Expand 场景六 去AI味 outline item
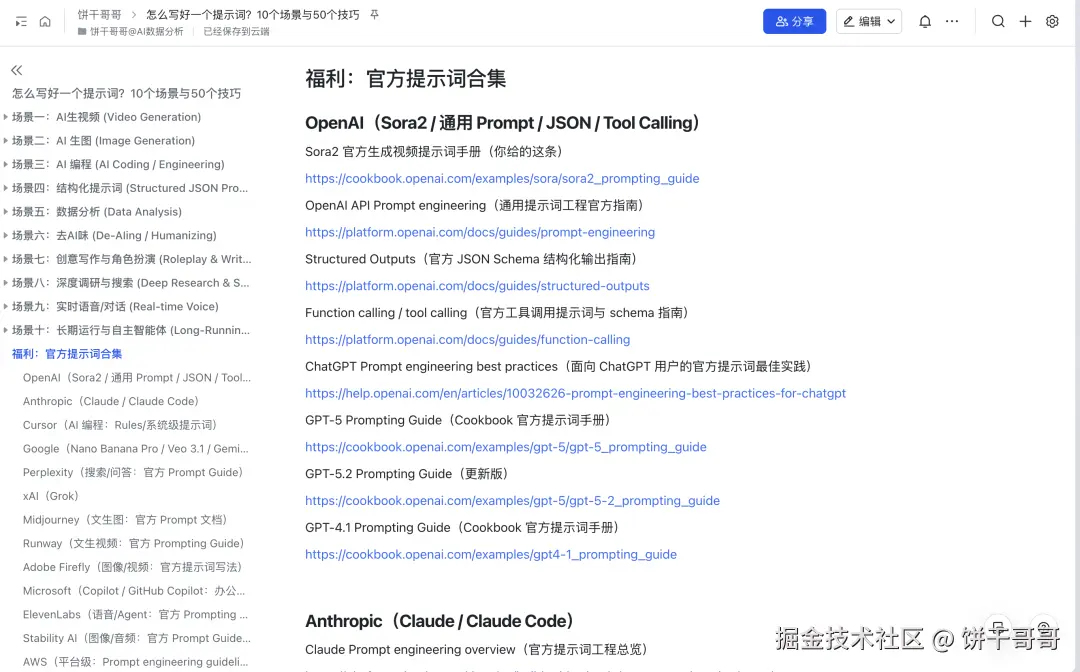 (x=6, y=235)
